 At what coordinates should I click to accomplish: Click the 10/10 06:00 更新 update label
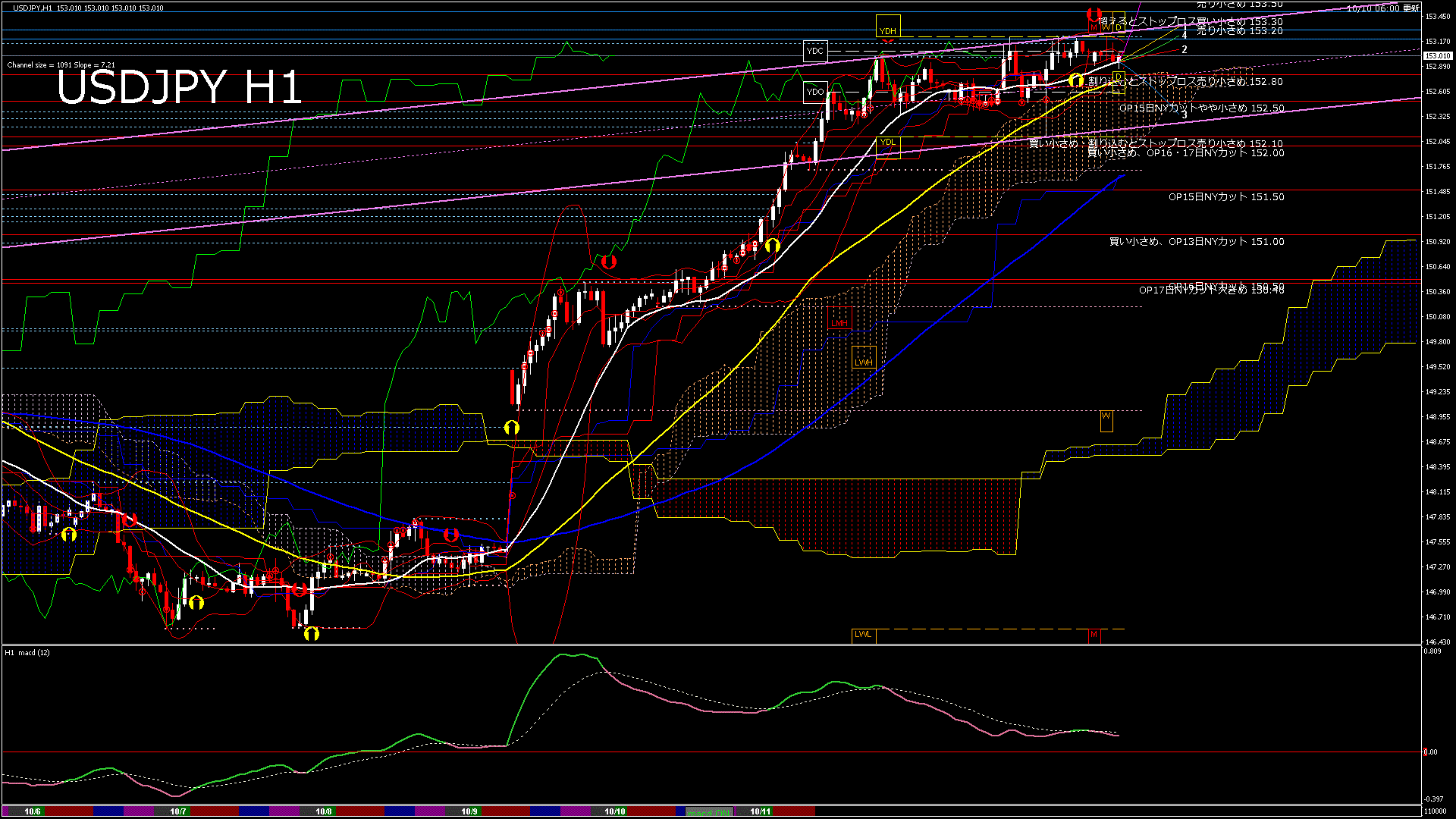pos(1383,8)
